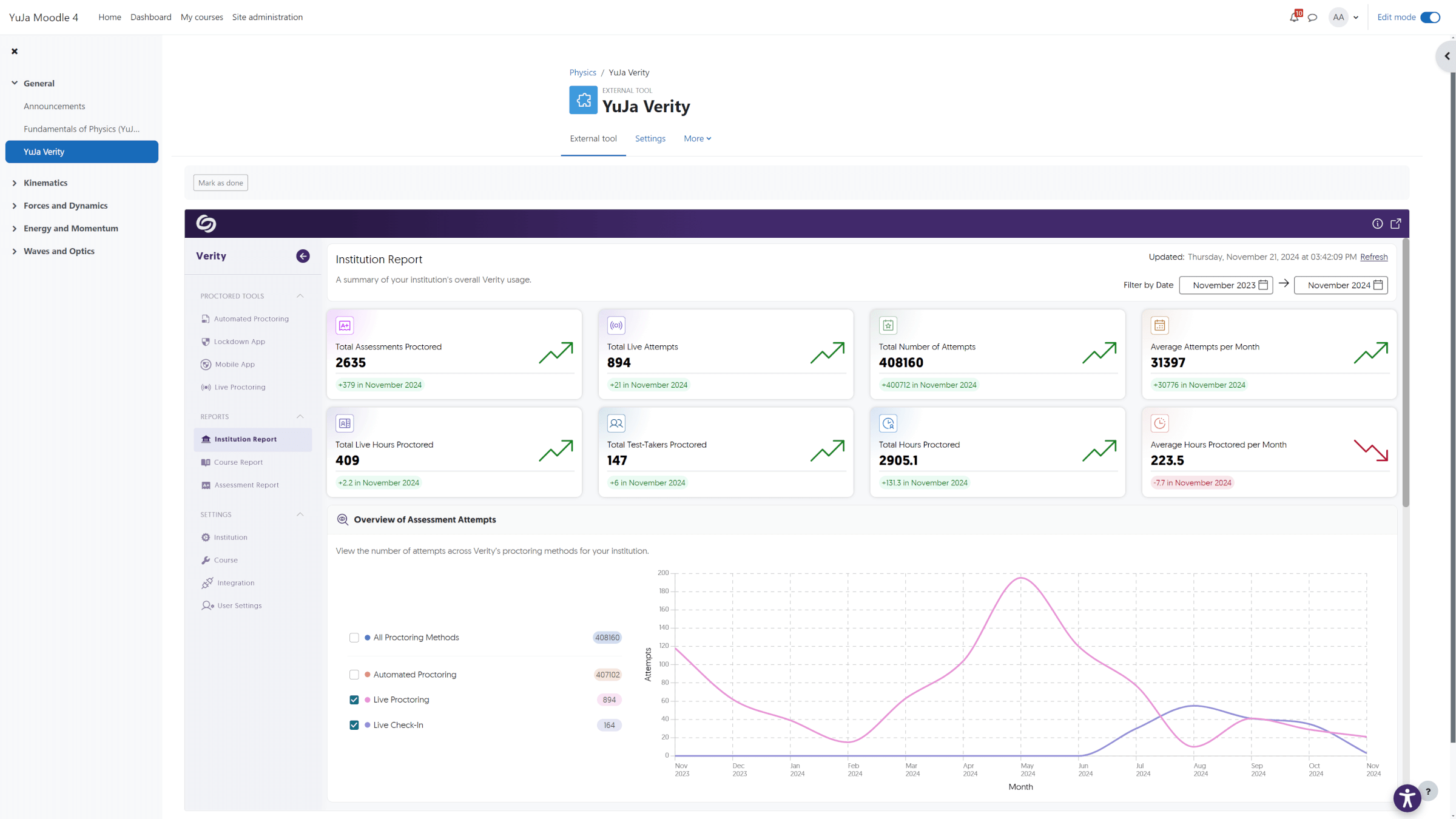Open the info icon in the purple header

1378,223
